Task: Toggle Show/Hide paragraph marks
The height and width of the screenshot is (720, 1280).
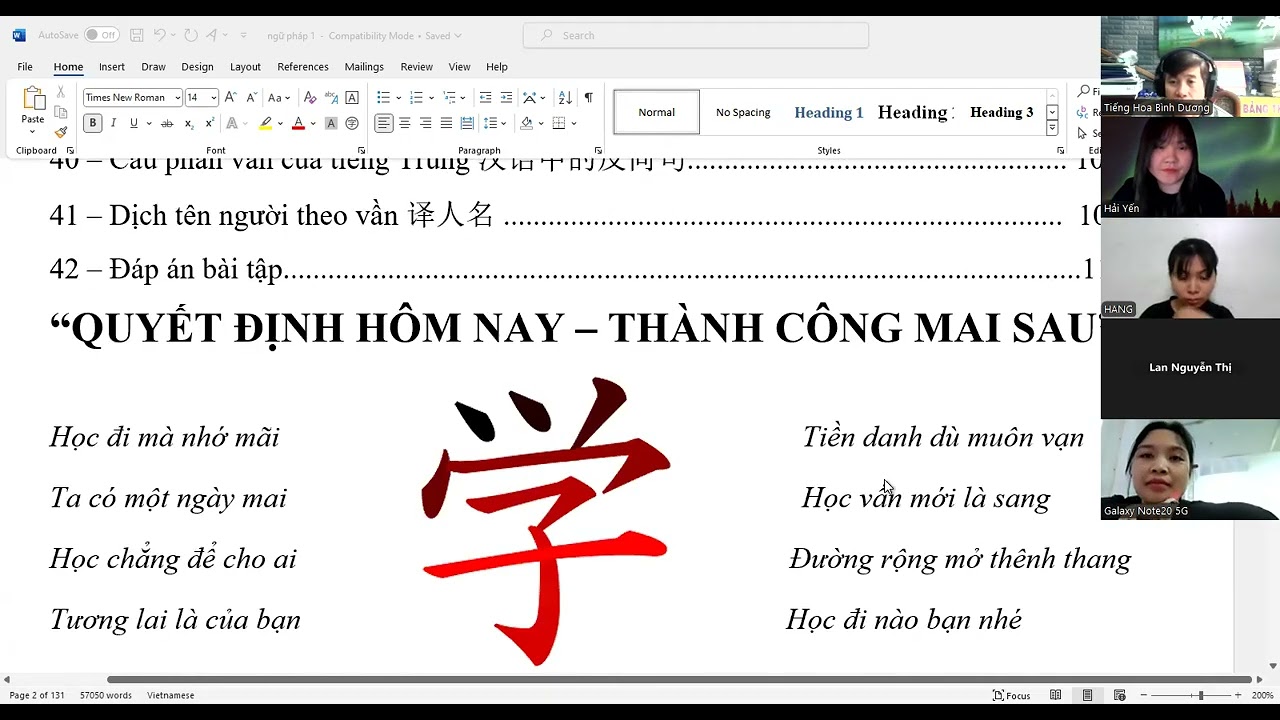Action: [x=589, y=97]
